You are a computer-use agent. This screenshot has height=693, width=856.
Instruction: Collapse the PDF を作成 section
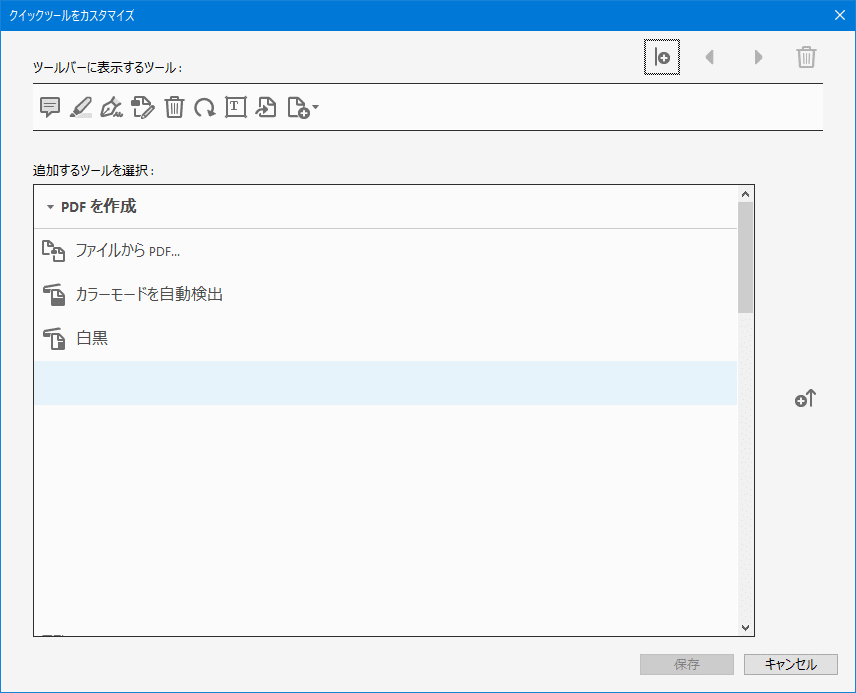[x=50, y=207]
